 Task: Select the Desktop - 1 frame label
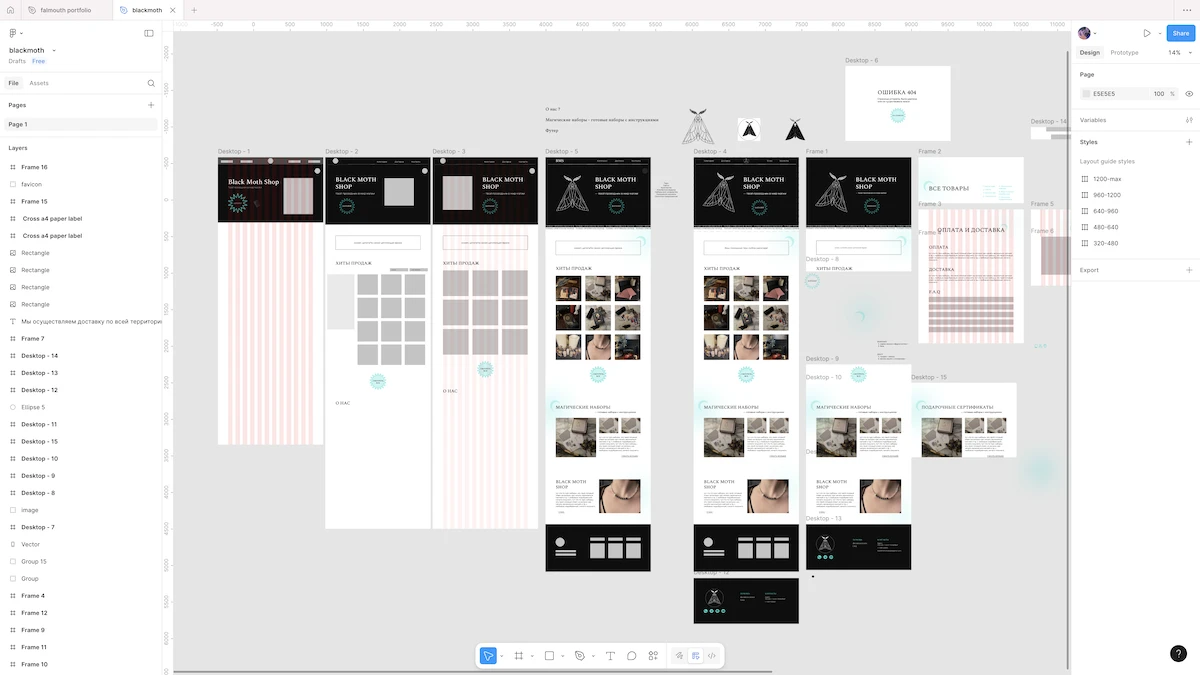234,151
